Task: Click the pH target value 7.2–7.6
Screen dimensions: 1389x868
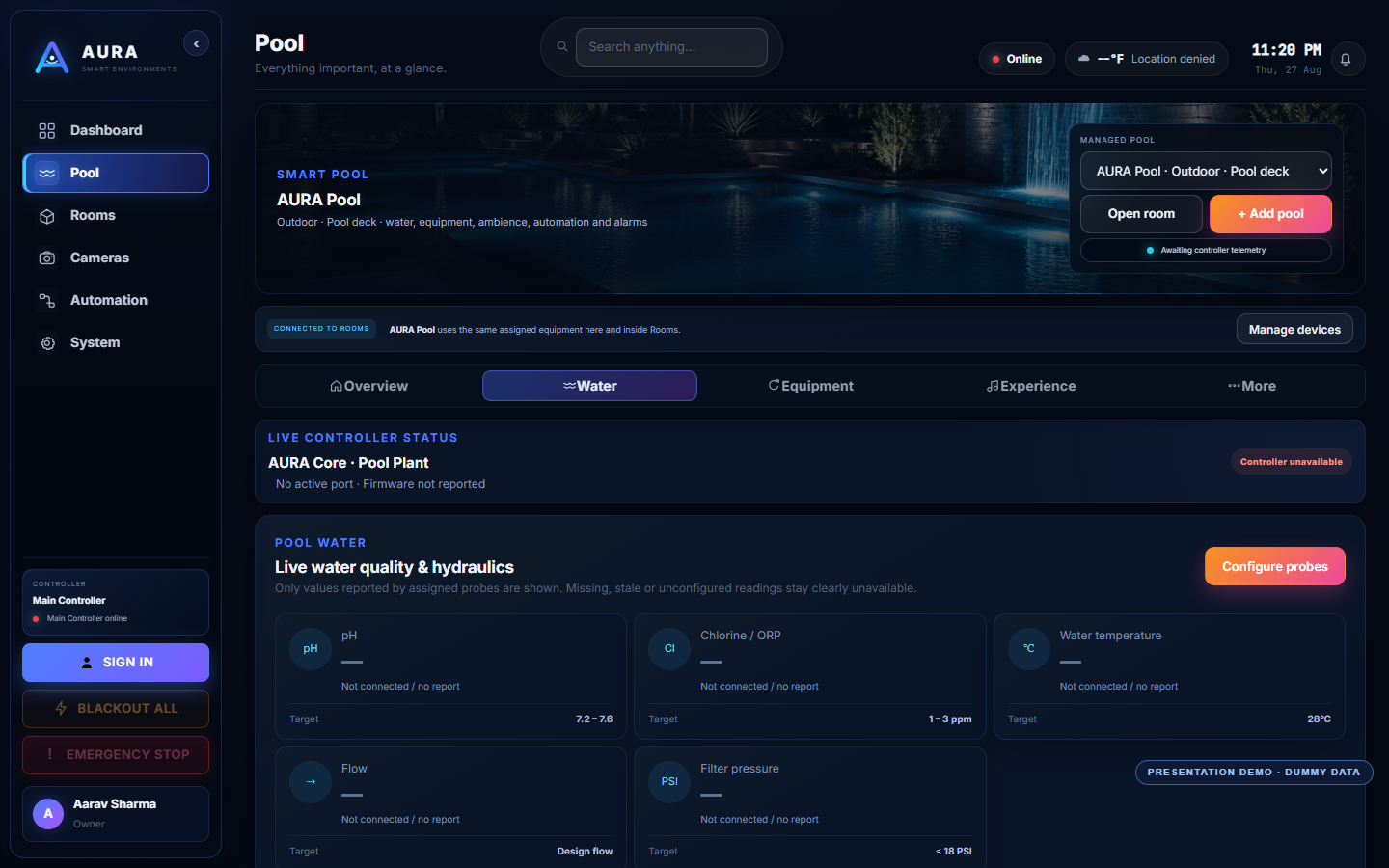Action: click(x=594, y=719)
